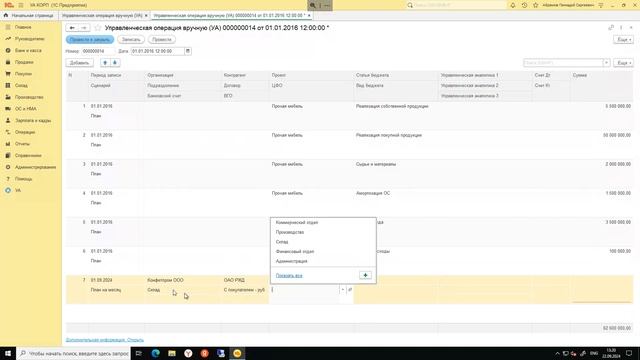Open the Операции section
Viewport: 640px width, 360px height.
tap(25, 132)
